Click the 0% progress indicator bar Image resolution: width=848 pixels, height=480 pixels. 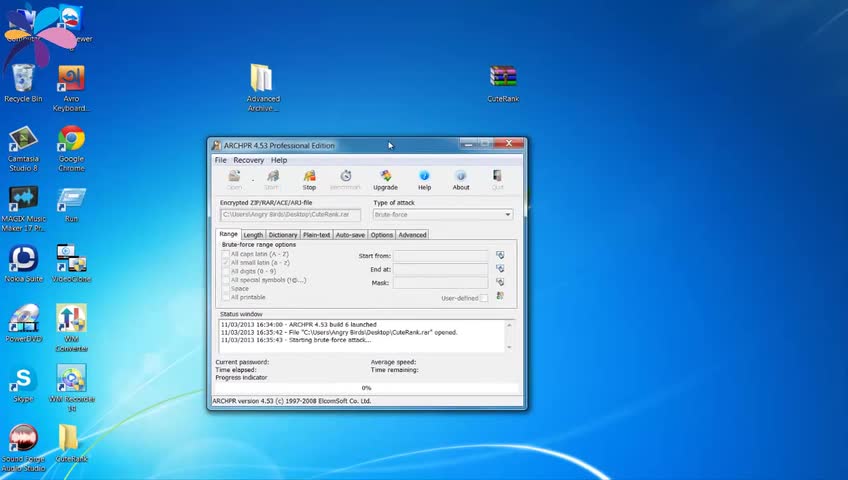click(x=366, y=388)
